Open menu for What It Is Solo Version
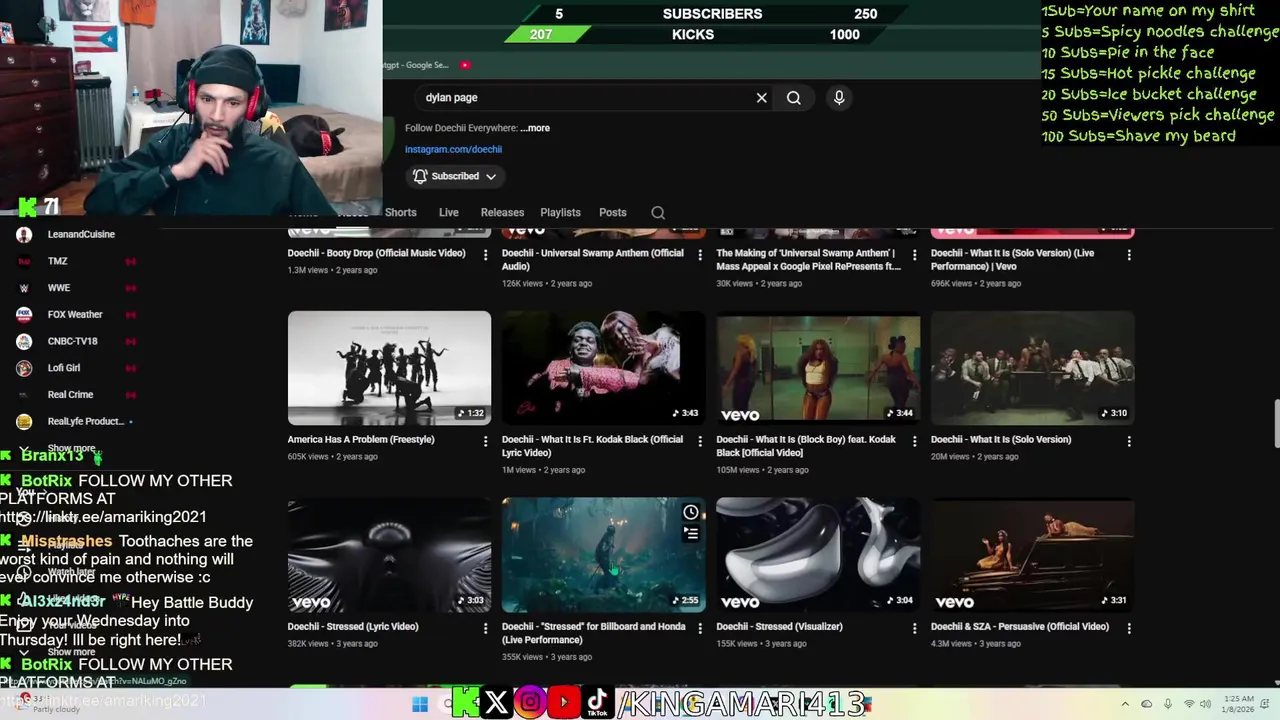1280x720 pixels. (1129, 441)
